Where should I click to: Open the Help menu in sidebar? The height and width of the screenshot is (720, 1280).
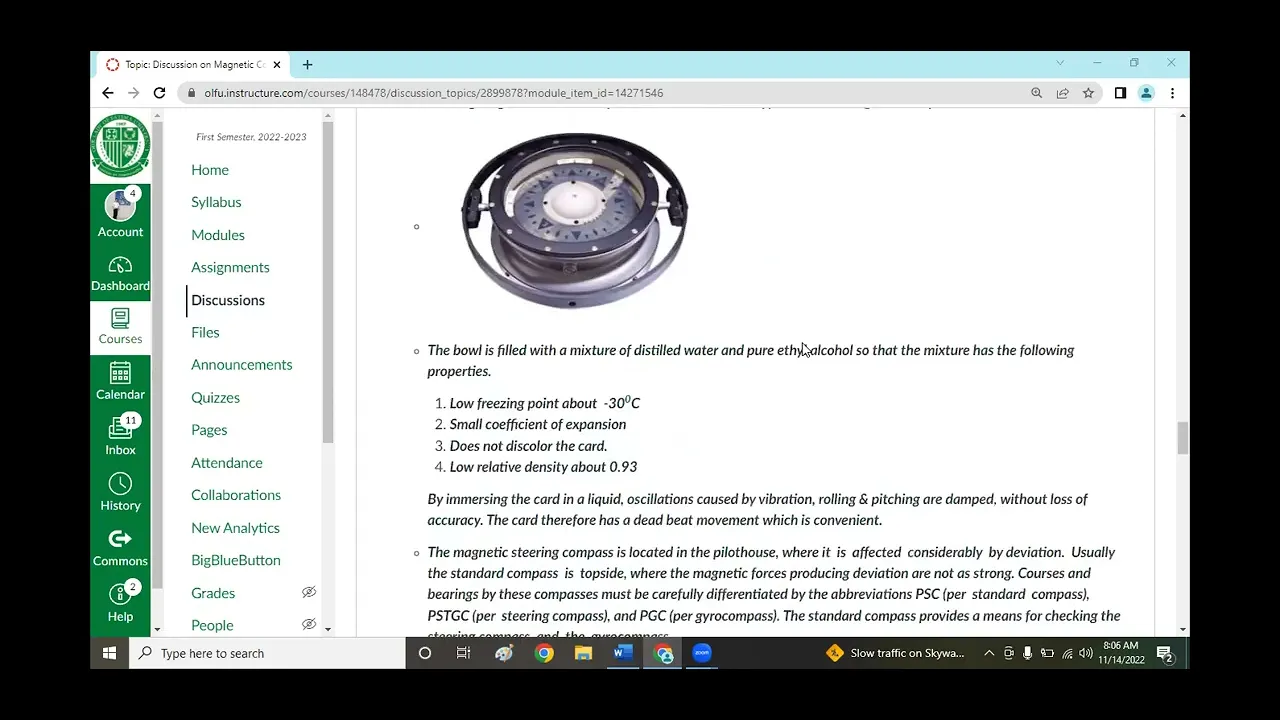(x=120, y=604)
